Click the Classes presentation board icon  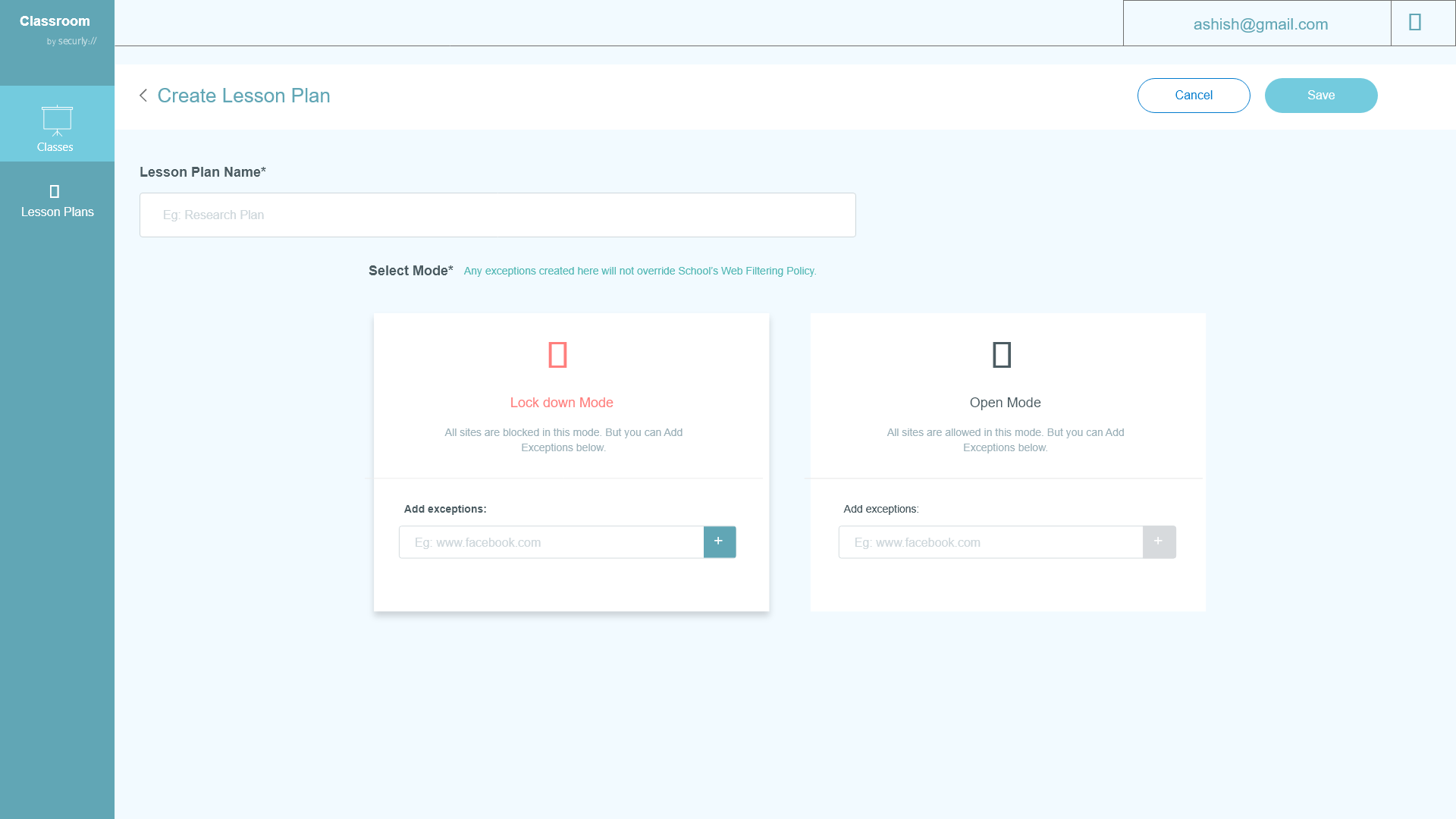[x=57, y=120]
